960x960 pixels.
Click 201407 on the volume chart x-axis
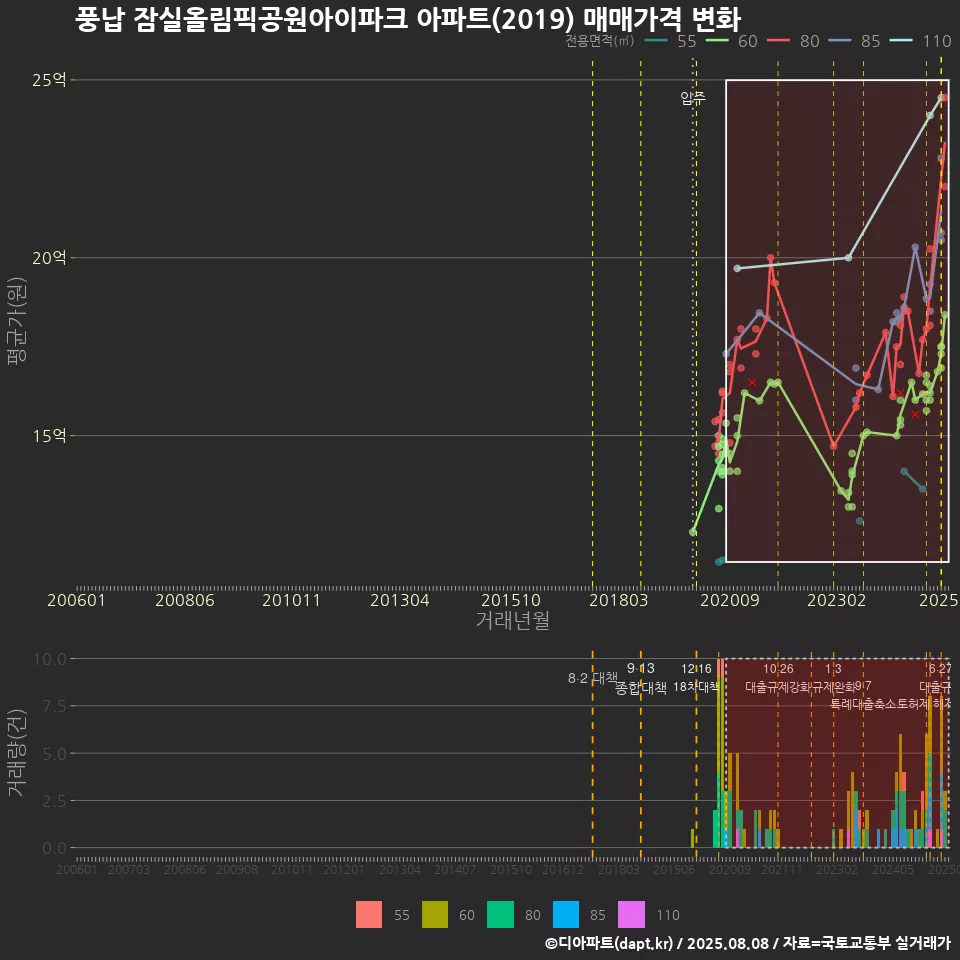point(454,869)
